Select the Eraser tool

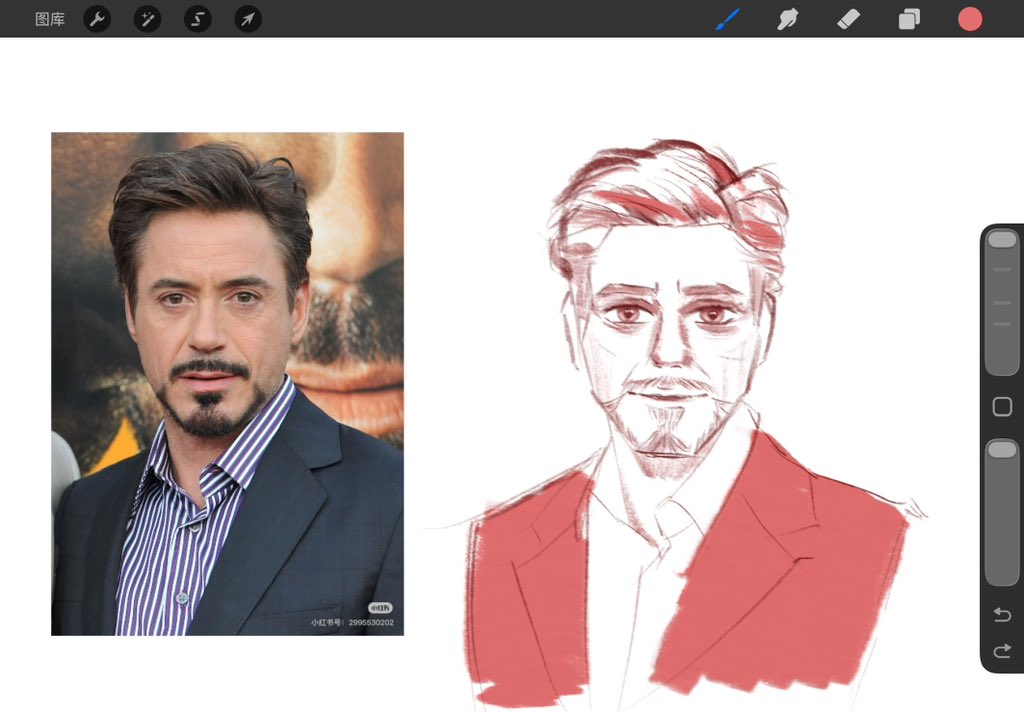coord(848,19)
